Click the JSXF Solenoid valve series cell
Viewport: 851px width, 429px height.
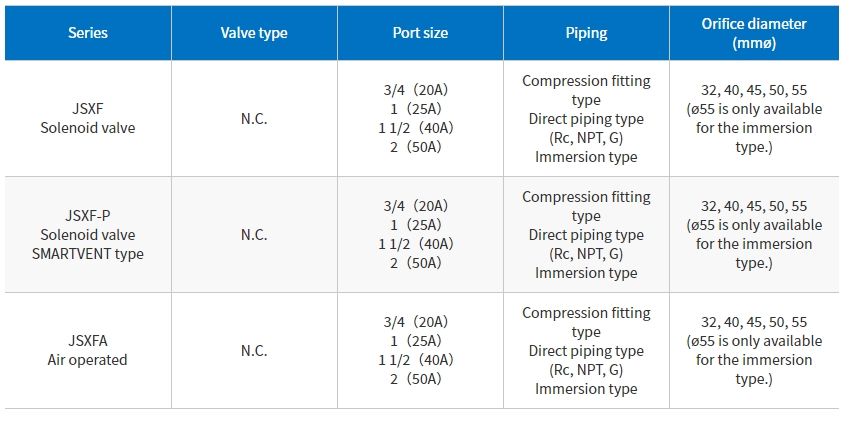pos(88,118)
